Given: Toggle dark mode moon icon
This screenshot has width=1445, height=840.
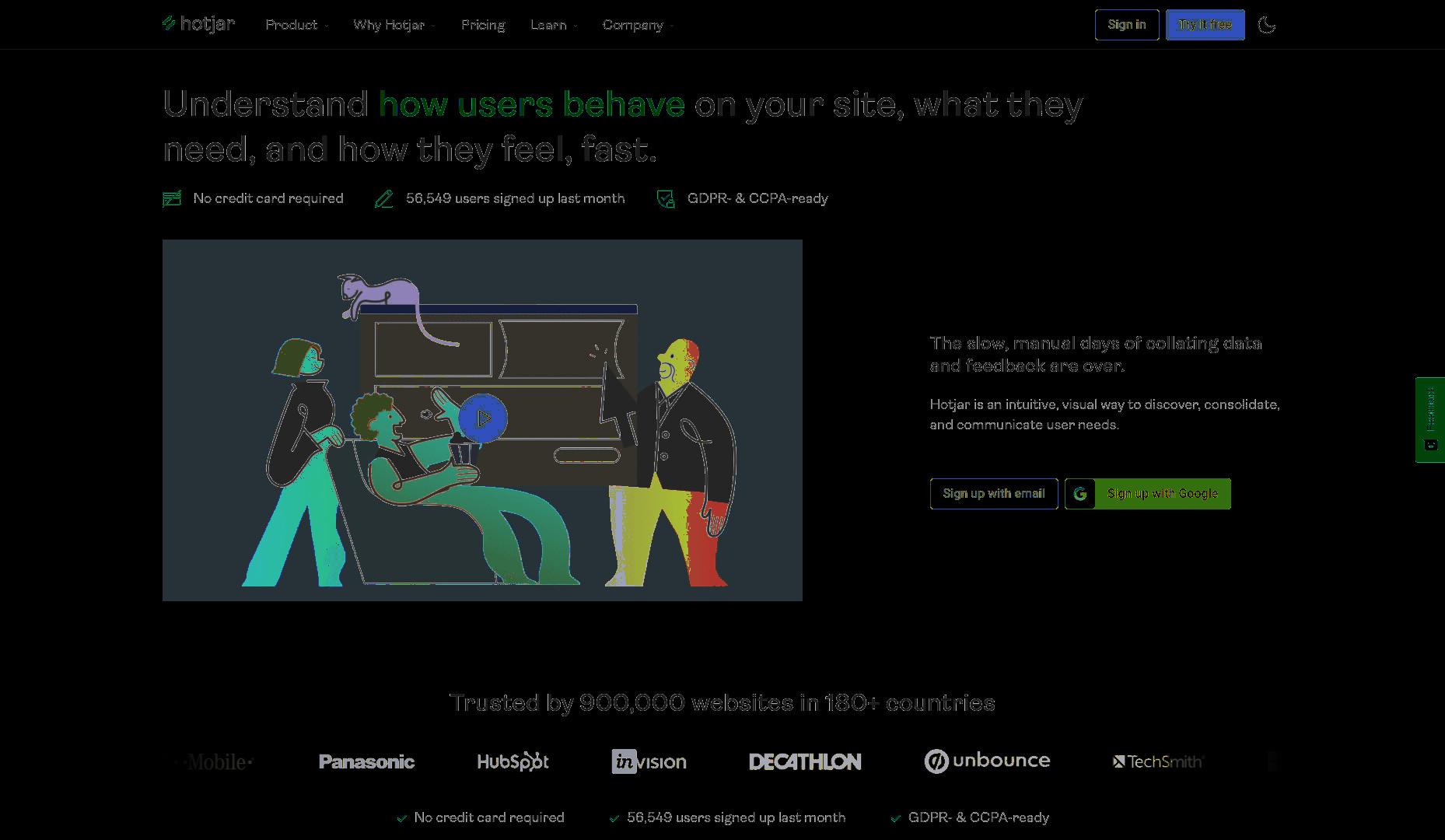Looking at the screenshot, I should tap(1267, 25).
